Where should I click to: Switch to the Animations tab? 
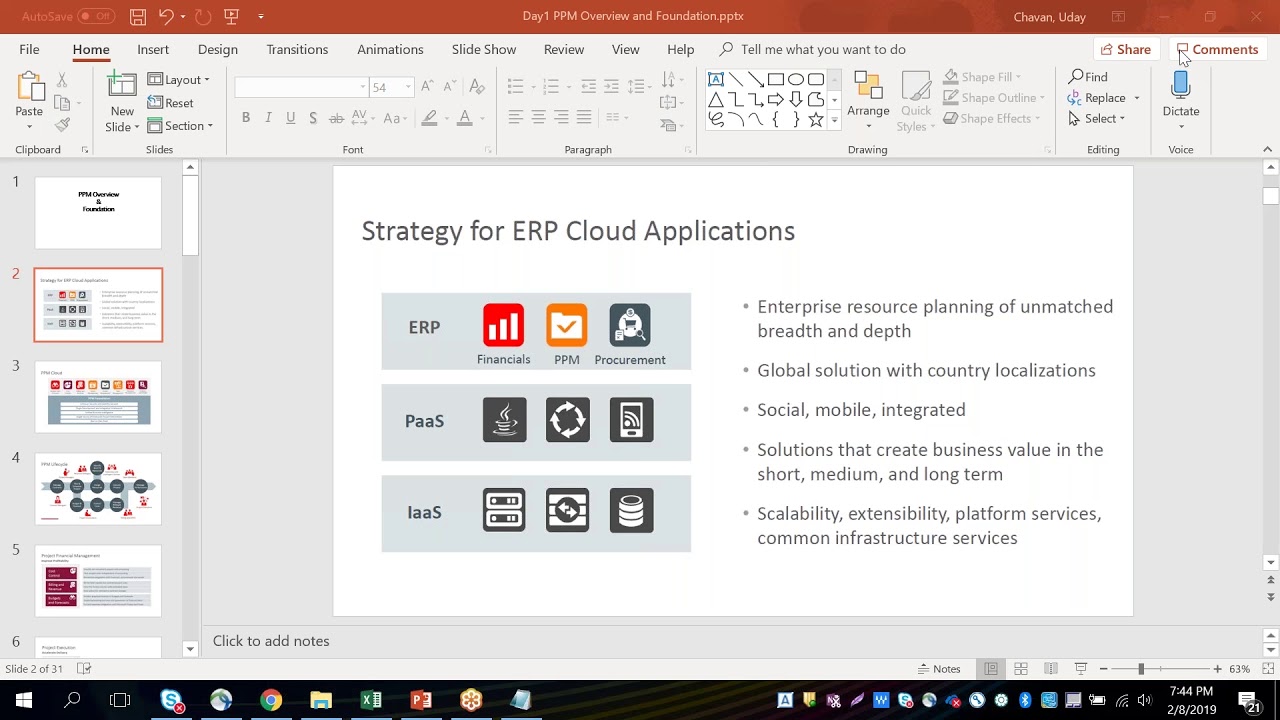coord(390,49)
